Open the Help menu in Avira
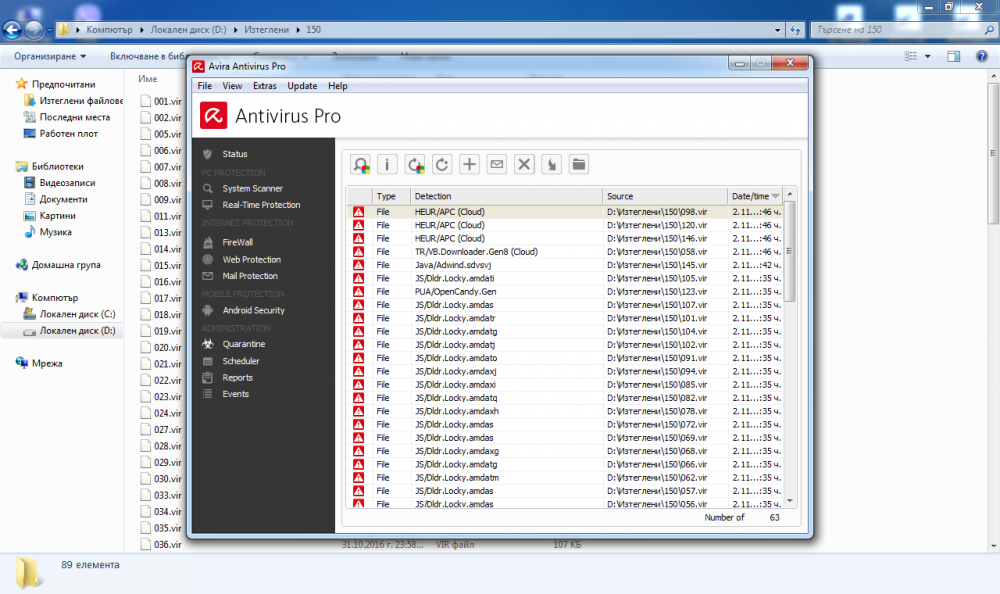 (x=337, y=85)
